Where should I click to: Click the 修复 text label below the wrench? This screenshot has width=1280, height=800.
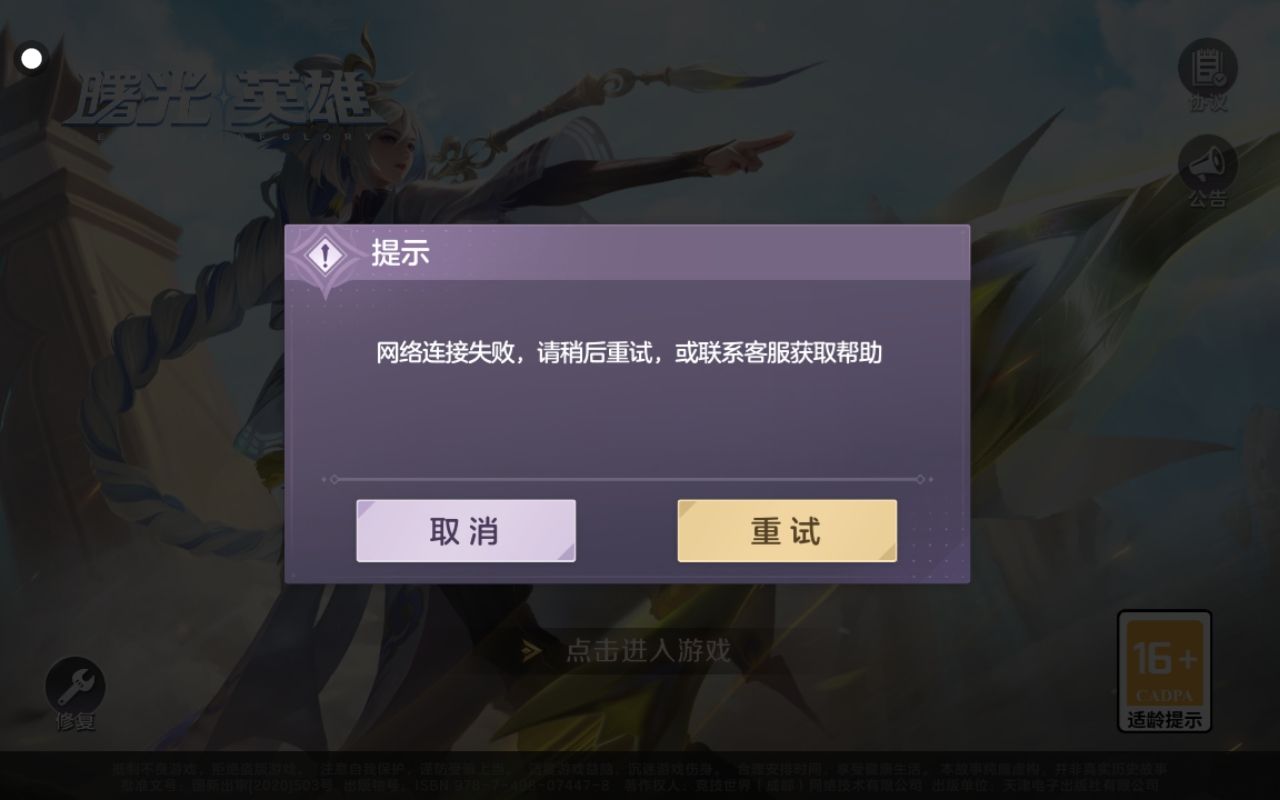pyautogui.click(x=75, y=721)
